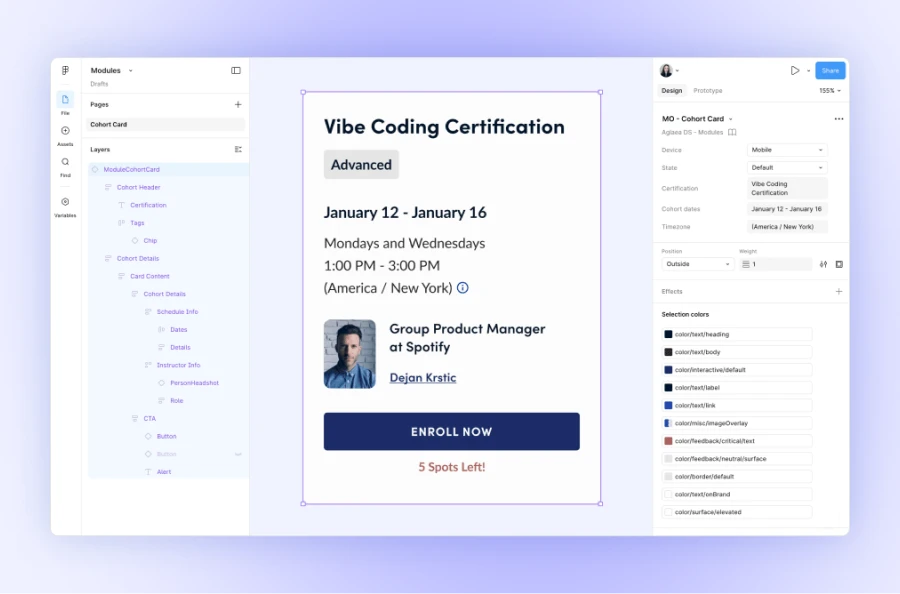
Task: Click the Alert text layer icon
Action: [x=148, y=472]
